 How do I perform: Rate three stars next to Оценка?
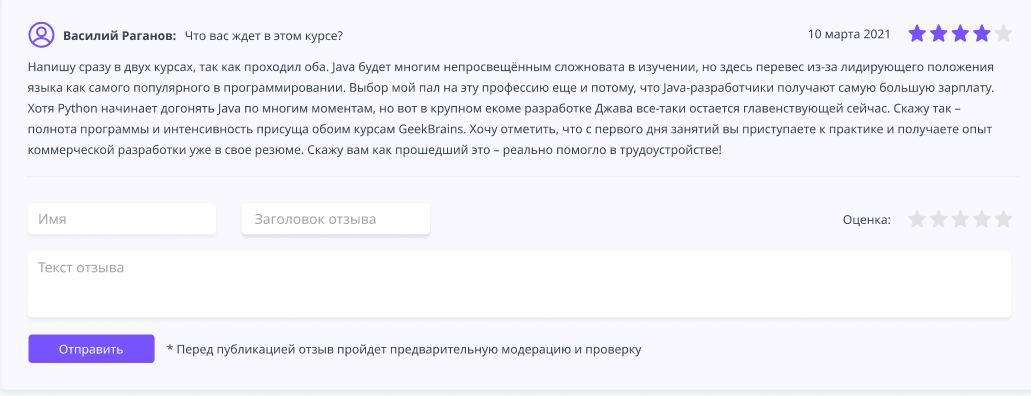960,219
